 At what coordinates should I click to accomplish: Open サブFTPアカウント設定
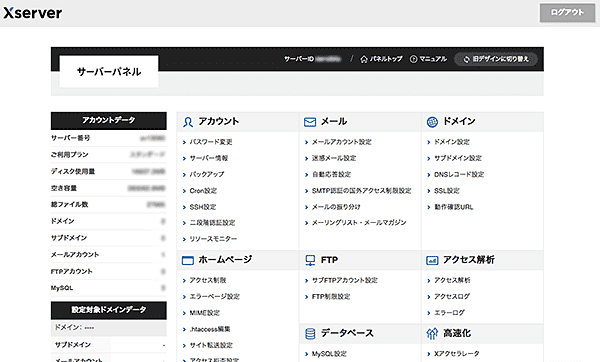tap(344, 280)
